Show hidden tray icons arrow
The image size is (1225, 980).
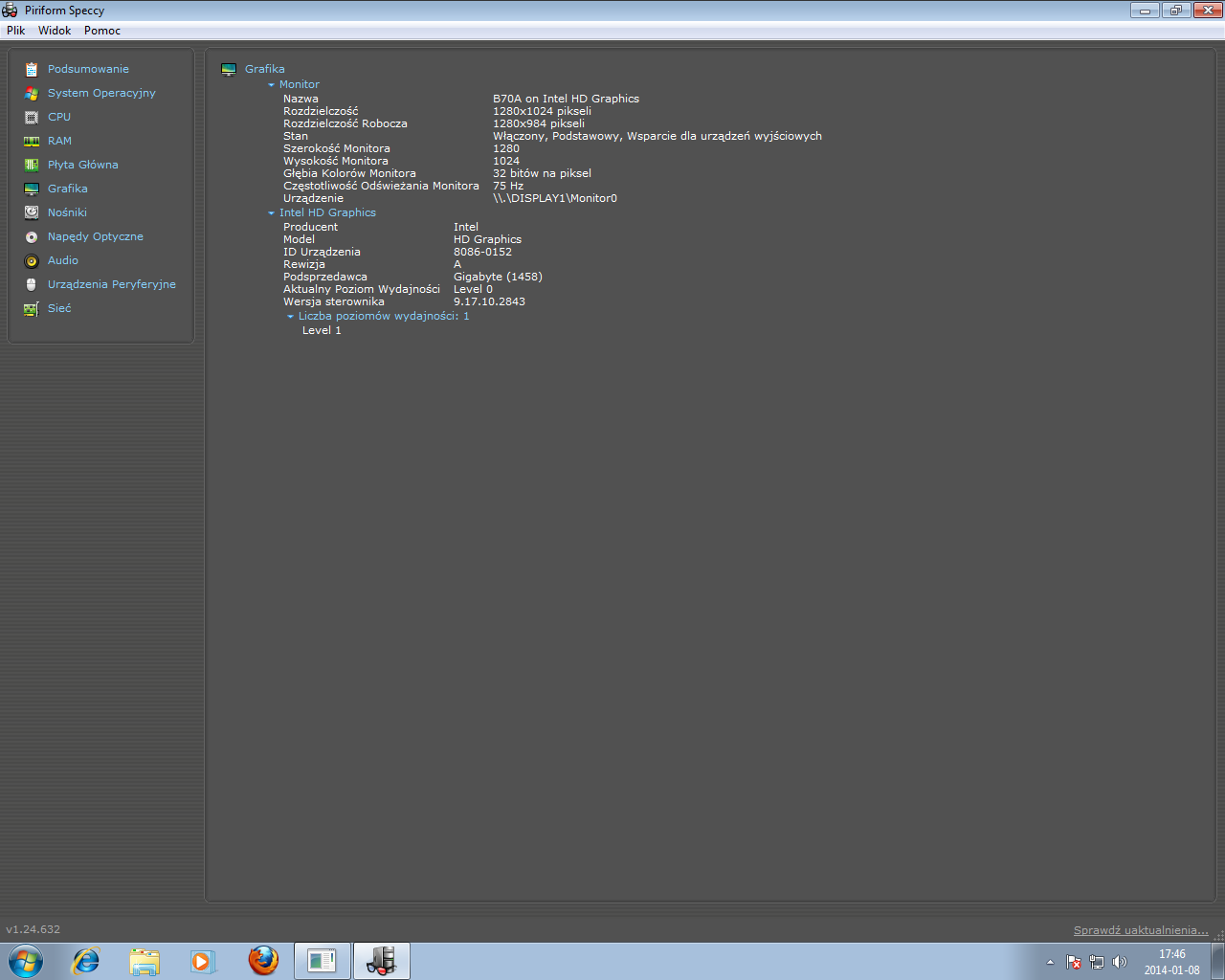pyautogui.click(x=1050, y=962)
